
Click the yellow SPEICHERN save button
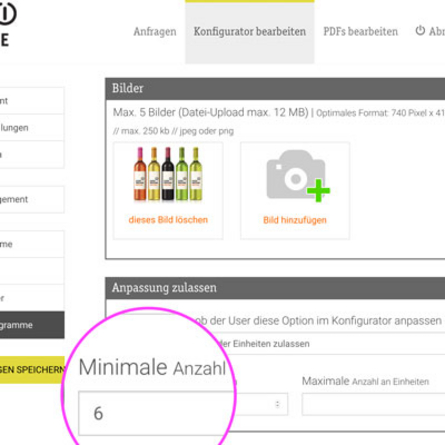tap(32, 370)
